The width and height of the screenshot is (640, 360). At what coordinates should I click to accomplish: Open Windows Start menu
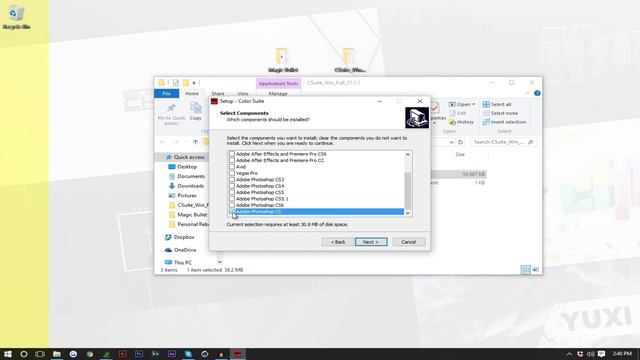click(8, 354)
